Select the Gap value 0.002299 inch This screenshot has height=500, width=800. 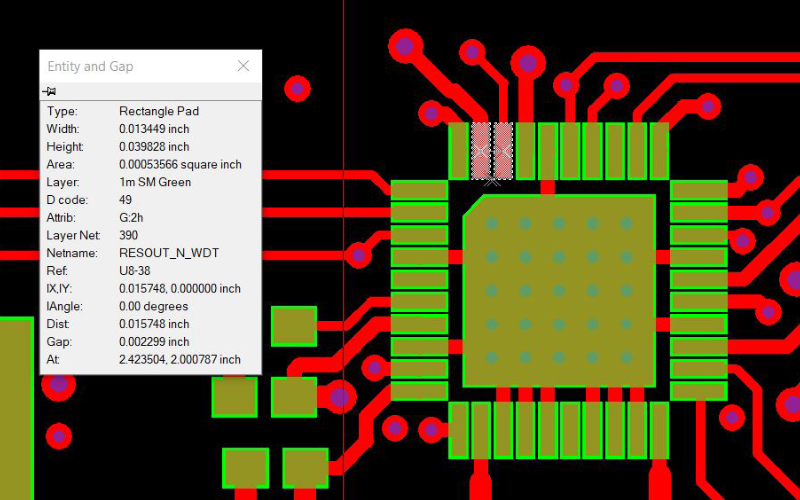click(154, 342)
